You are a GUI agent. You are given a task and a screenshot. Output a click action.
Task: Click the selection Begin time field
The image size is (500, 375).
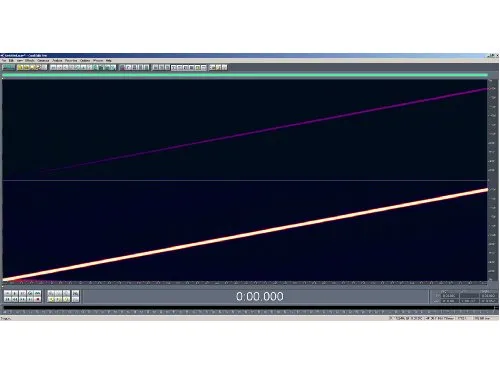[450, 296]
